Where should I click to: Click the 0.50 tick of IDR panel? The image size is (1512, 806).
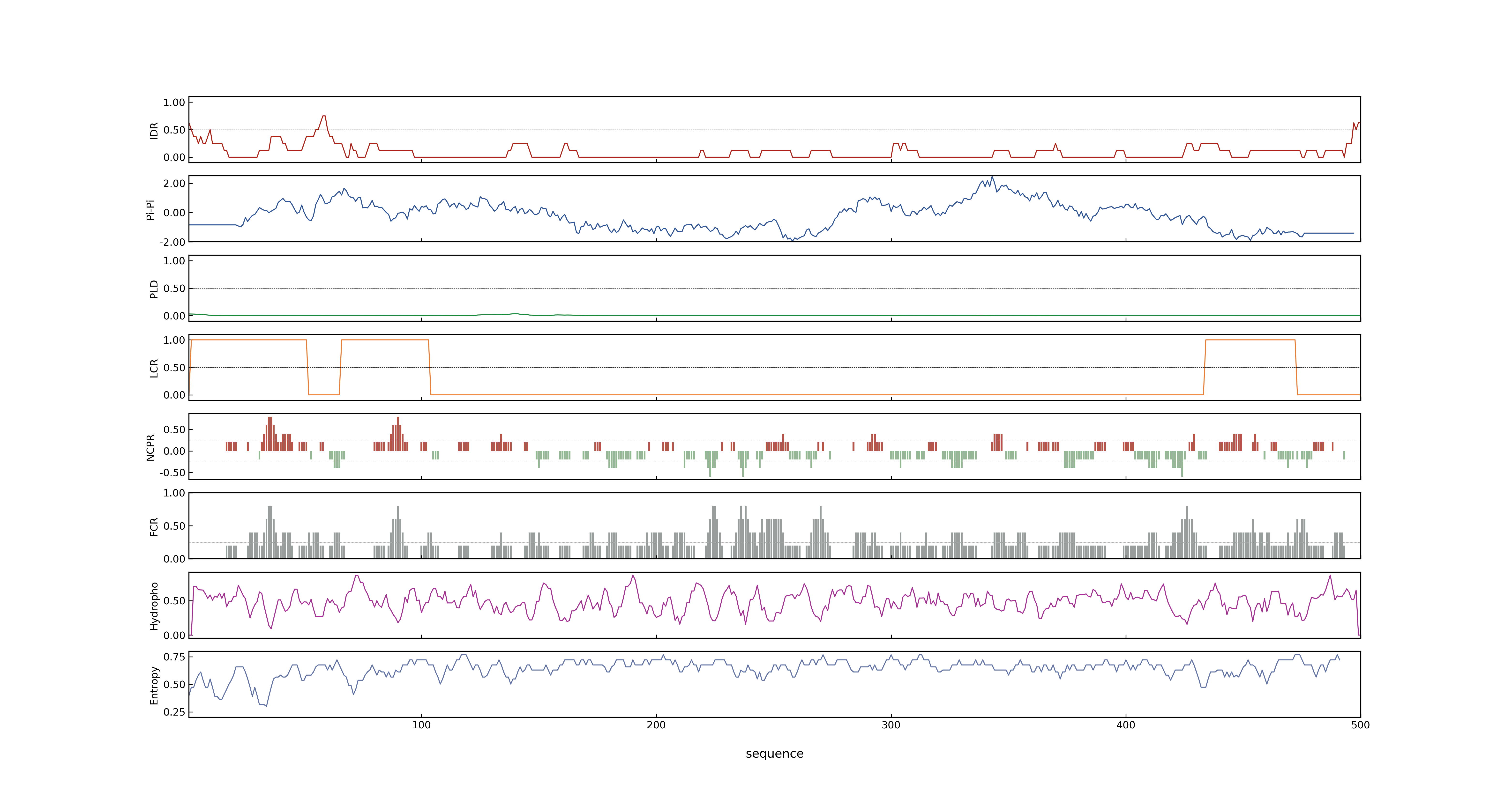point(174,130)
